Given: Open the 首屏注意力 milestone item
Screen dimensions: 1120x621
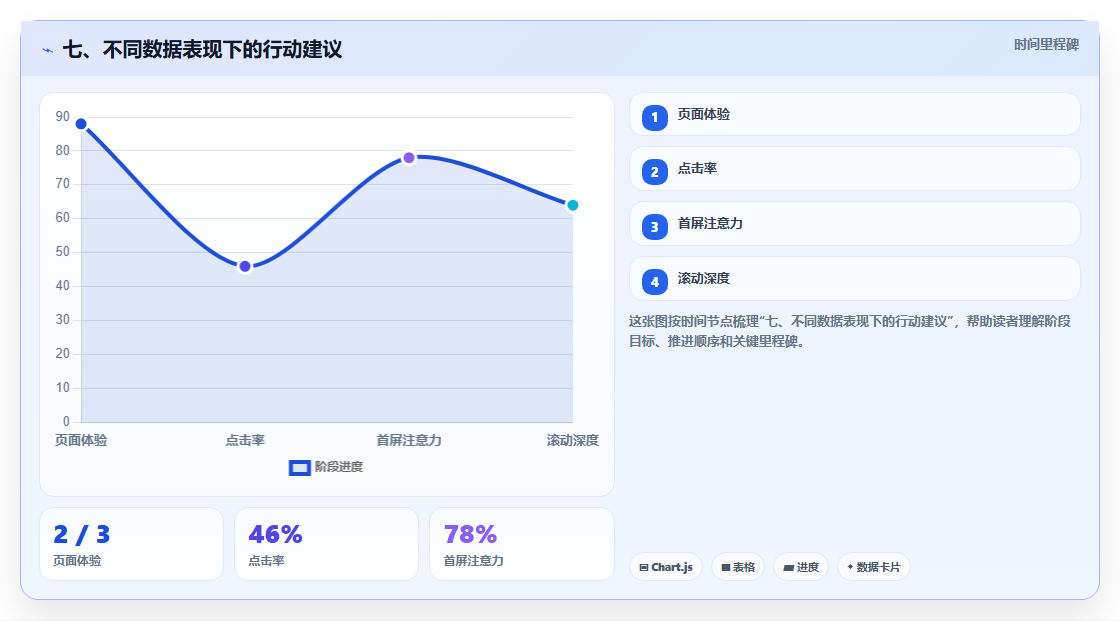Looking at the screenshot, I should coord(854,224).
